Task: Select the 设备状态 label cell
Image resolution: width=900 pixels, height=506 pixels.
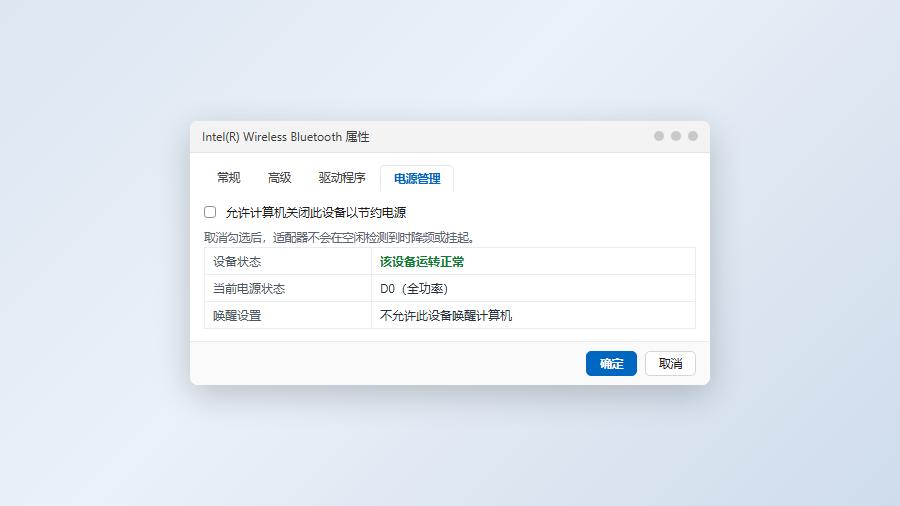Action: click(288, 262)
